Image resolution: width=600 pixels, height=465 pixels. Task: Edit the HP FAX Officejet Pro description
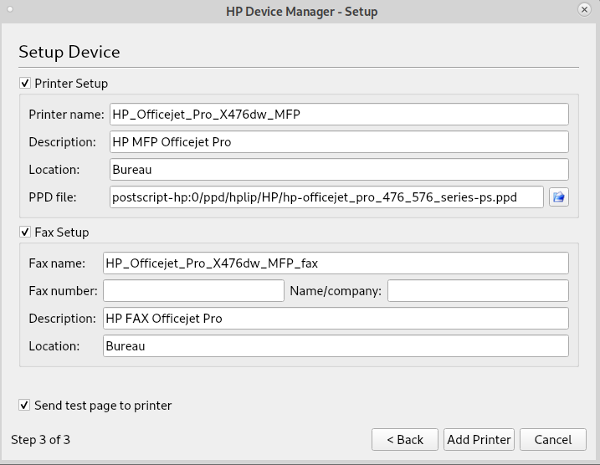[336, 318]
